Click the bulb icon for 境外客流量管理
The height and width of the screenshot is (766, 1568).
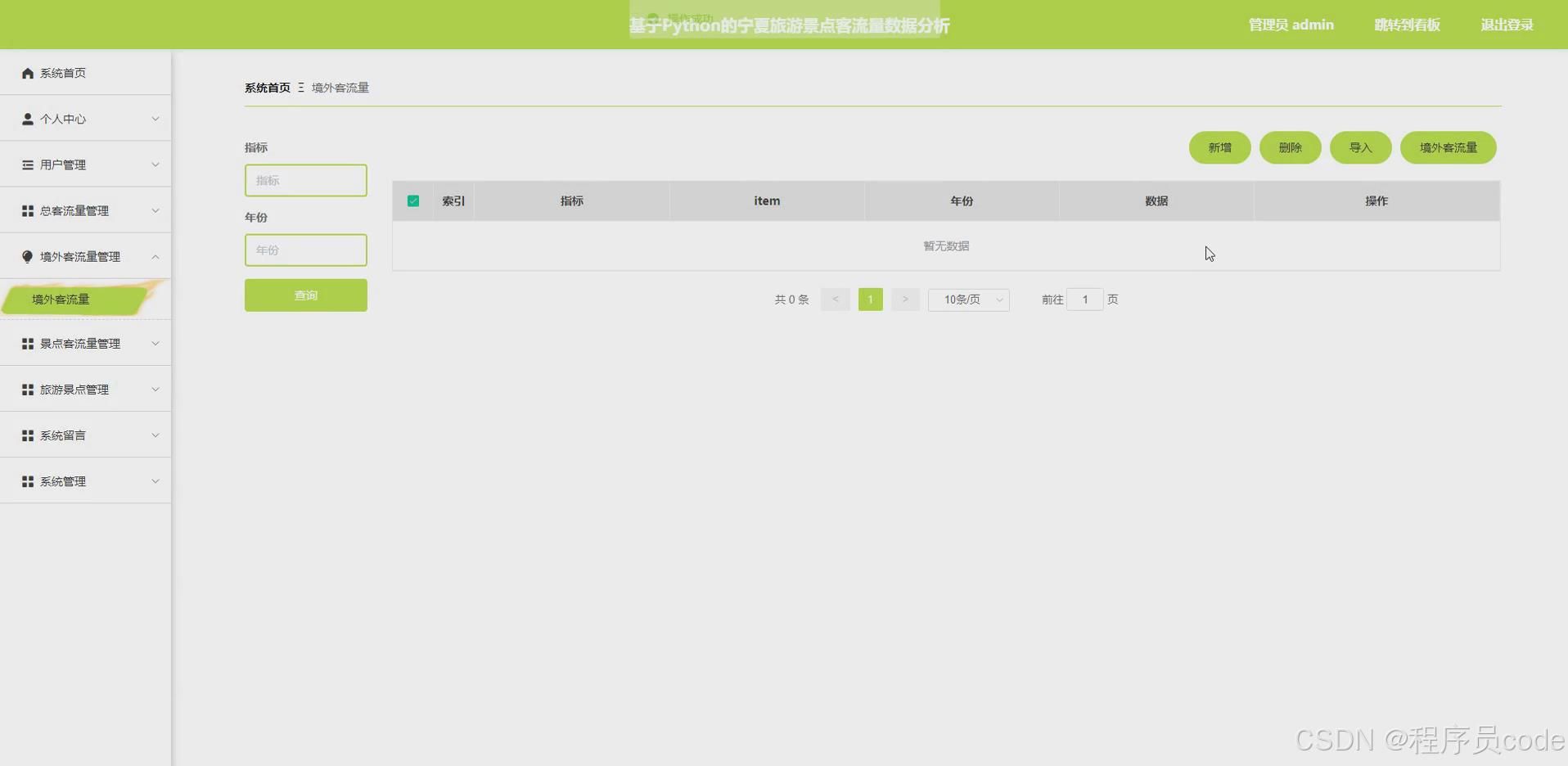(x=28, y=256)
